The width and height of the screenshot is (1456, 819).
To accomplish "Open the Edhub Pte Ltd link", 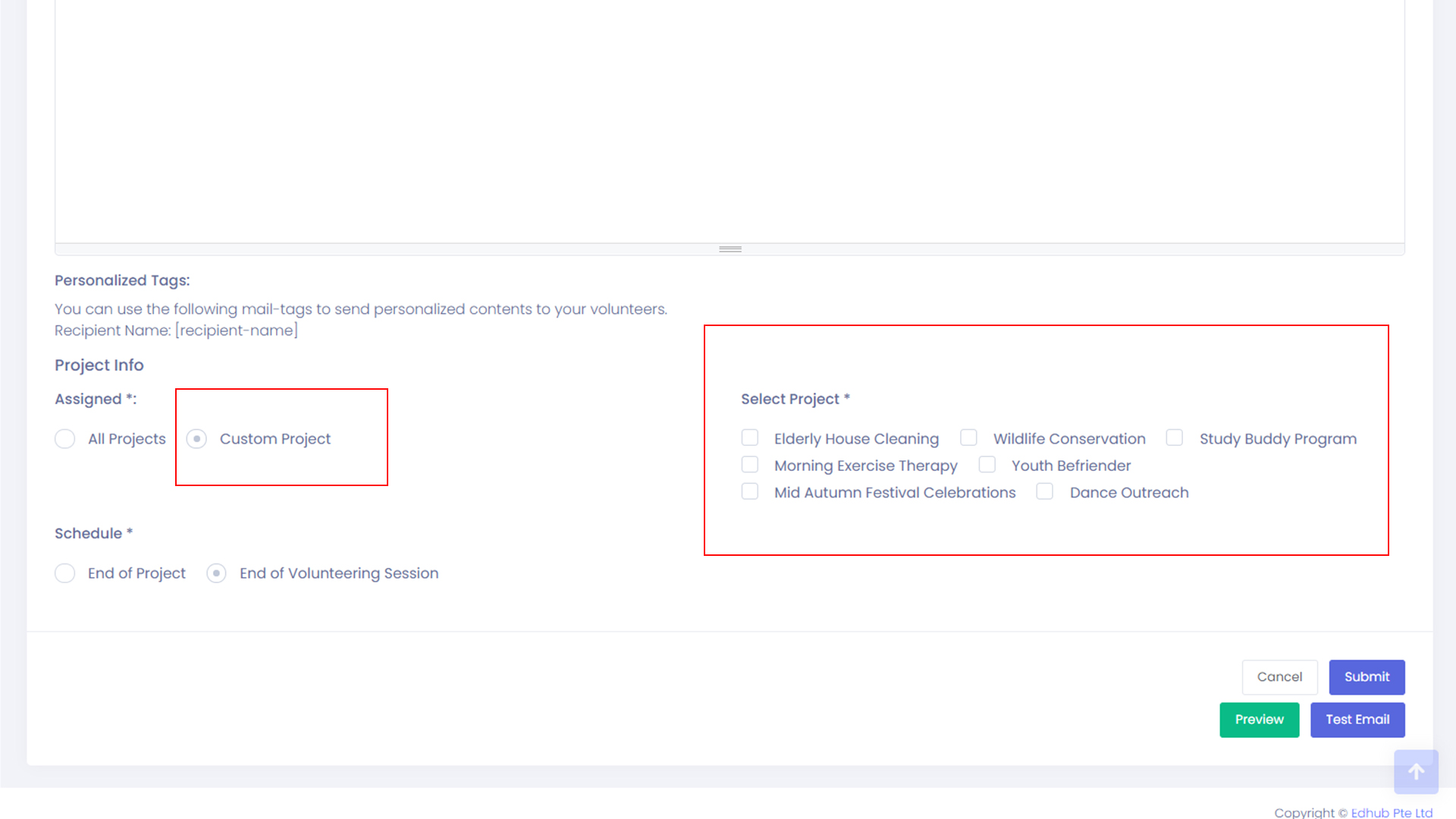I will 1391,812.
